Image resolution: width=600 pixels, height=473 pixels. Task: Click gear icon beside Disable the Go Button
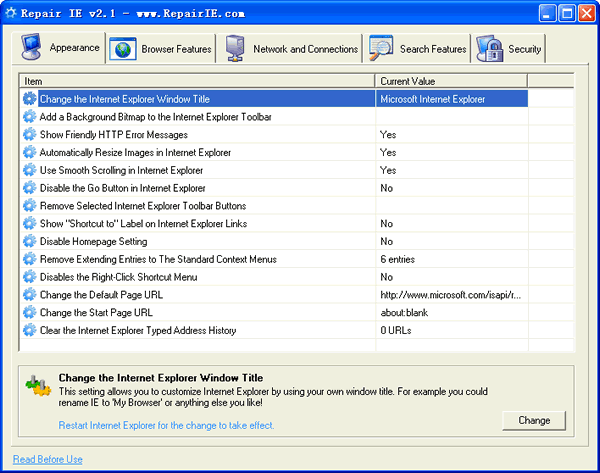point(29,188)
